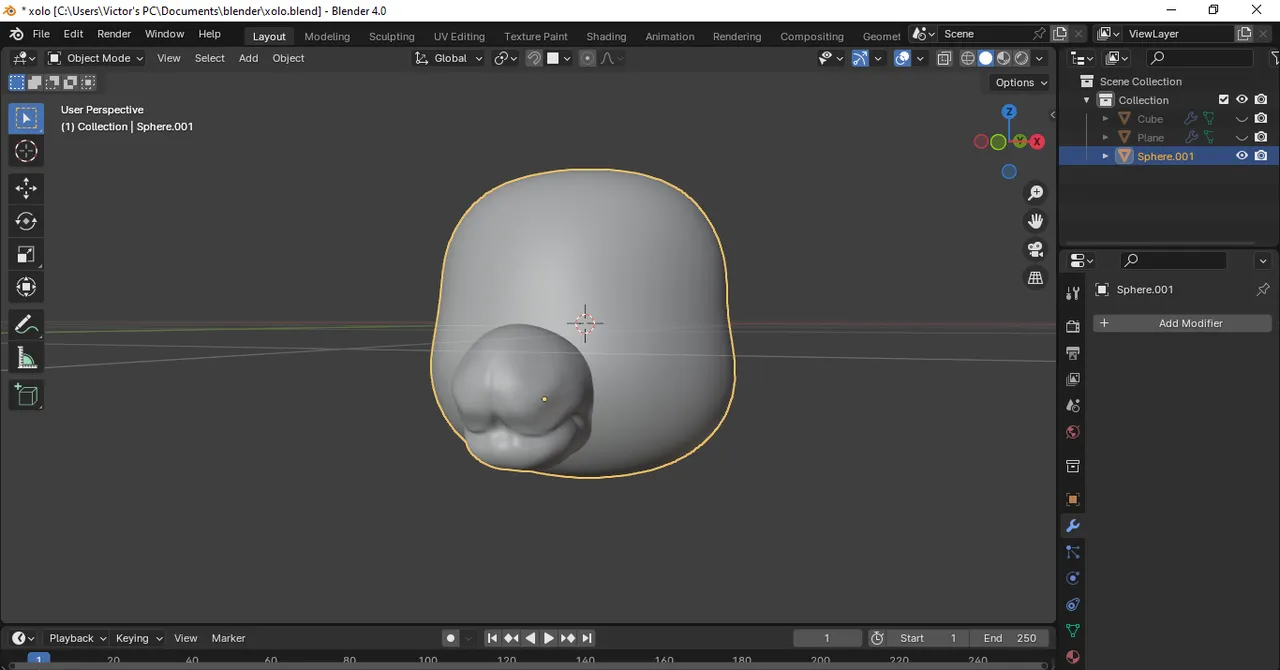The image size is (1280, 670).
Task: Switch to material preview shading
Action: point(1003,58)
